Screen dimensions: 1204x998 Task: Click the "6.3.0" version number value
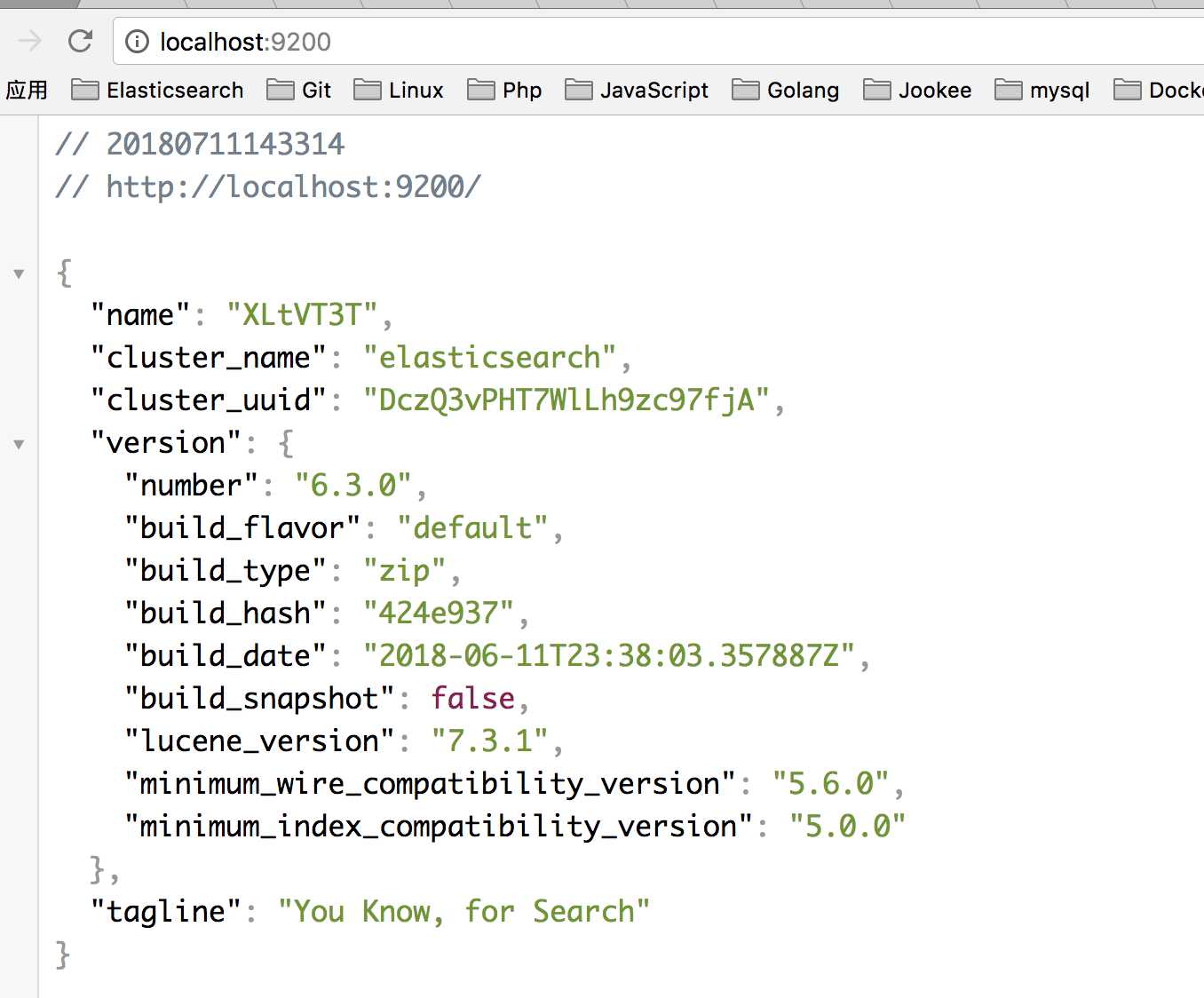point(353,485)
